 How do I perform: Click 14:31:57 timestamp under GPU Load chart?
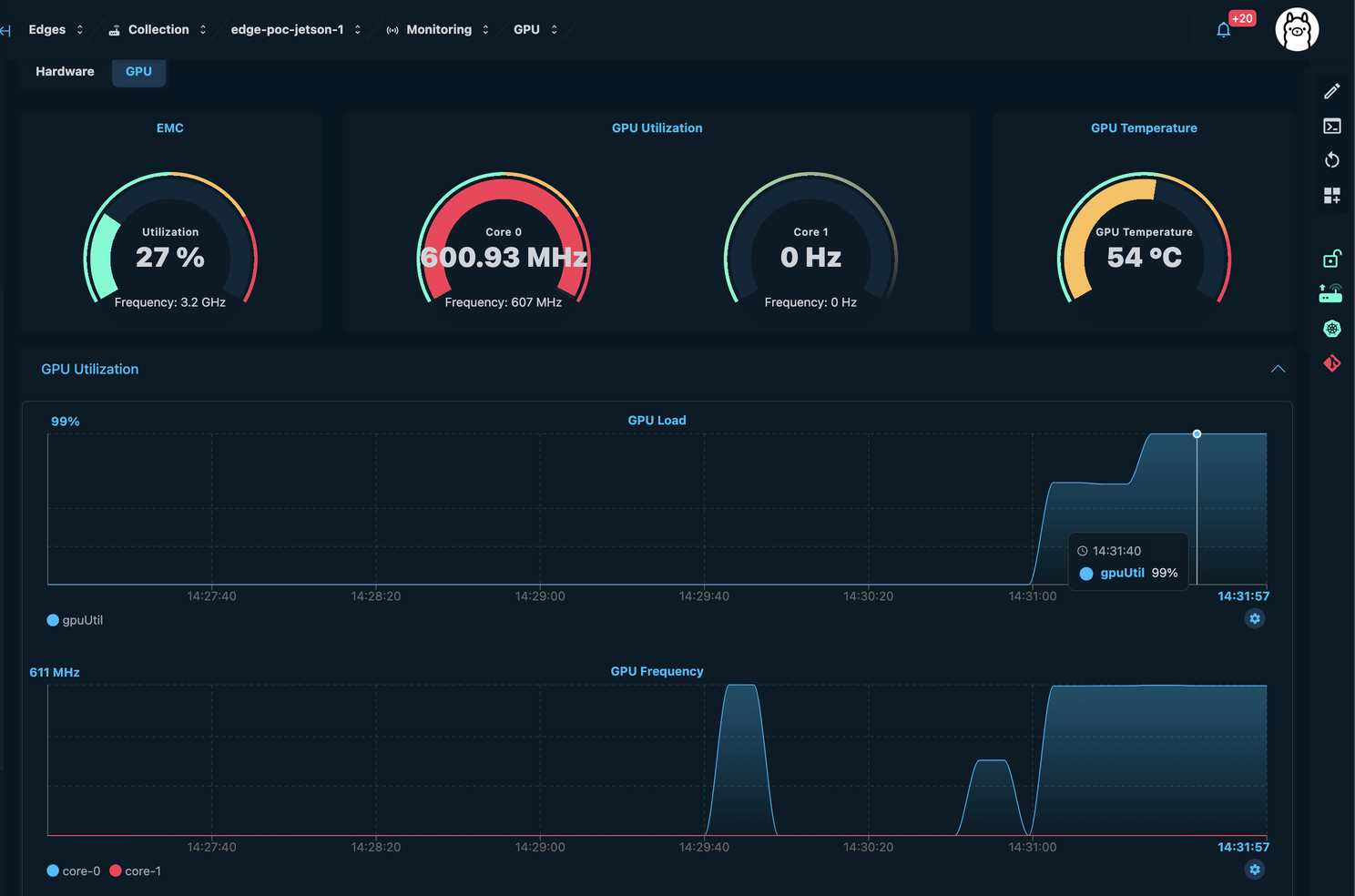1243,596
